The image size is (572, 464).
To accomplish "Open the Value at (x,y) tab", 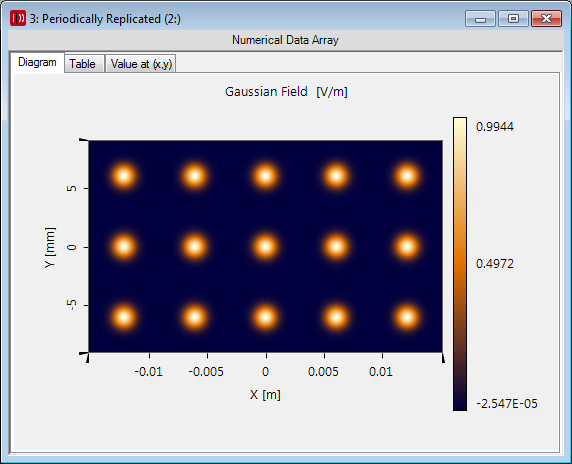I will 141,64.
